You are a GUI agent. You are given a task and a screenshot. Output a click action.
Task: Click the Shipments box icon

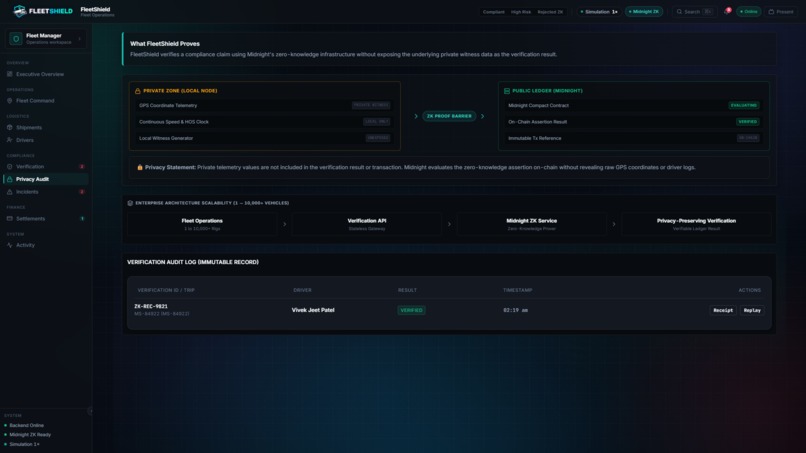[x=10, y=128]
